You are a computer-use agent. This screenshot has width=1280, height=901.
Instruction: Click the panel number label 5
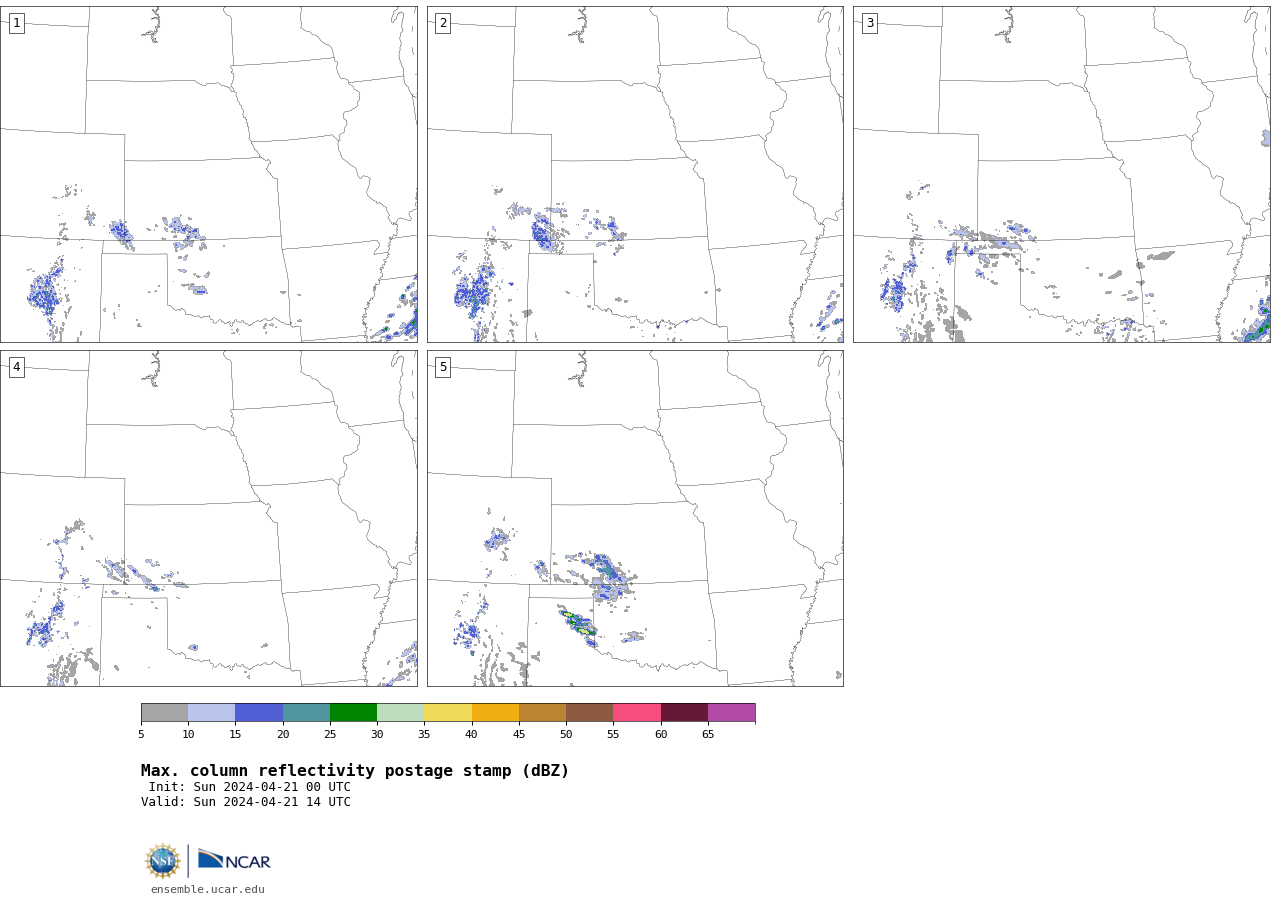tap(443, 367)
